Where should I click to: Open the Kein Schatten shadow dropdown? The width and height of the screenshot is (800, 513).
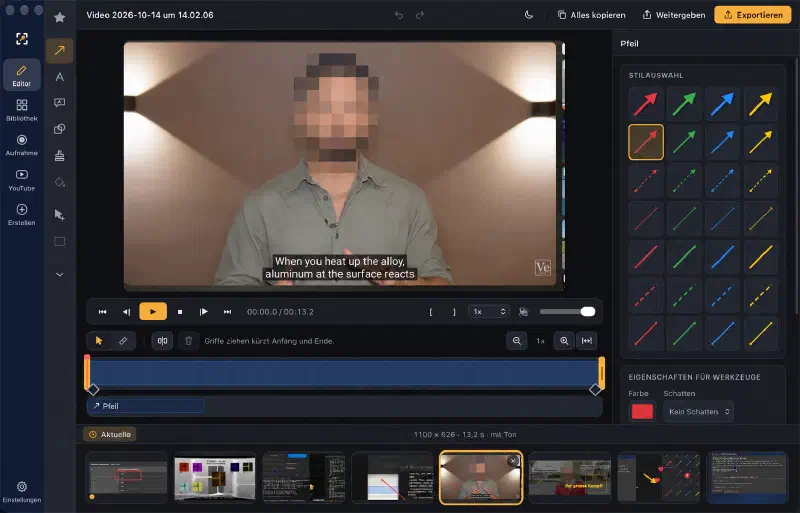(698, 412)
